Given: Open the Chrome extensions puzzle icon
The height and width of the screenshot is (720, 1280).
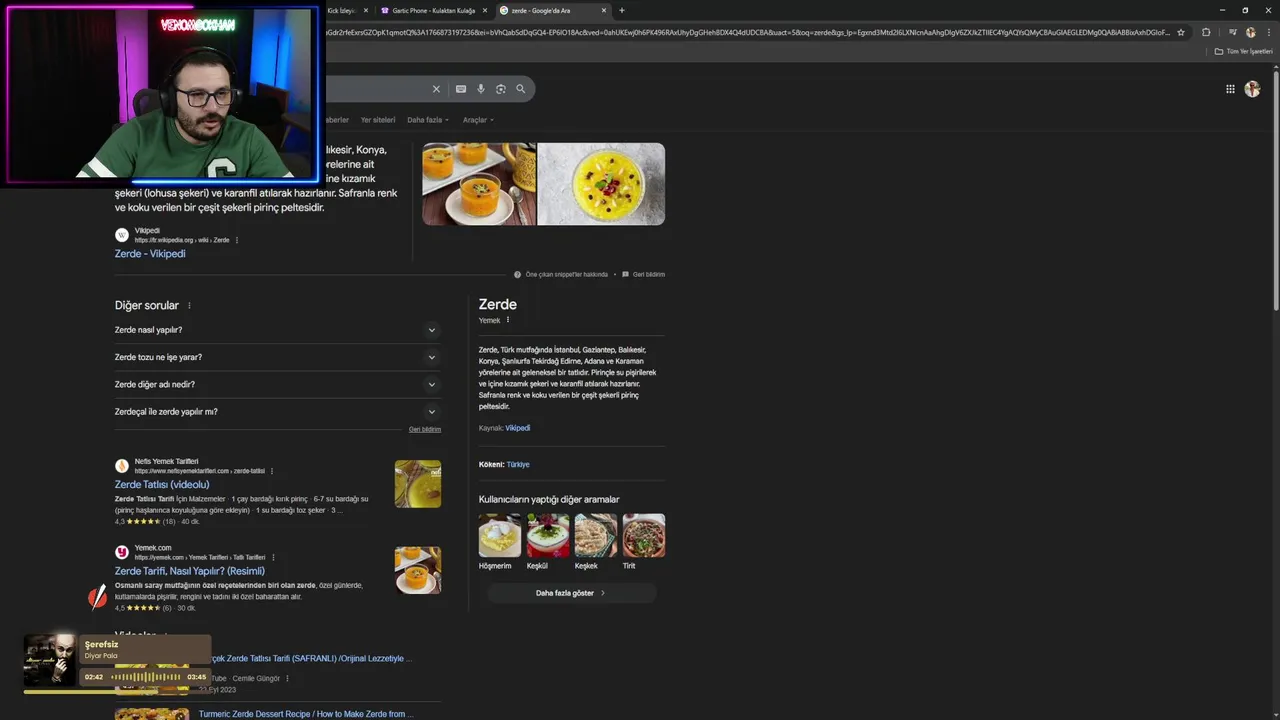Looking at the screenshot, I should [1206, 32].
